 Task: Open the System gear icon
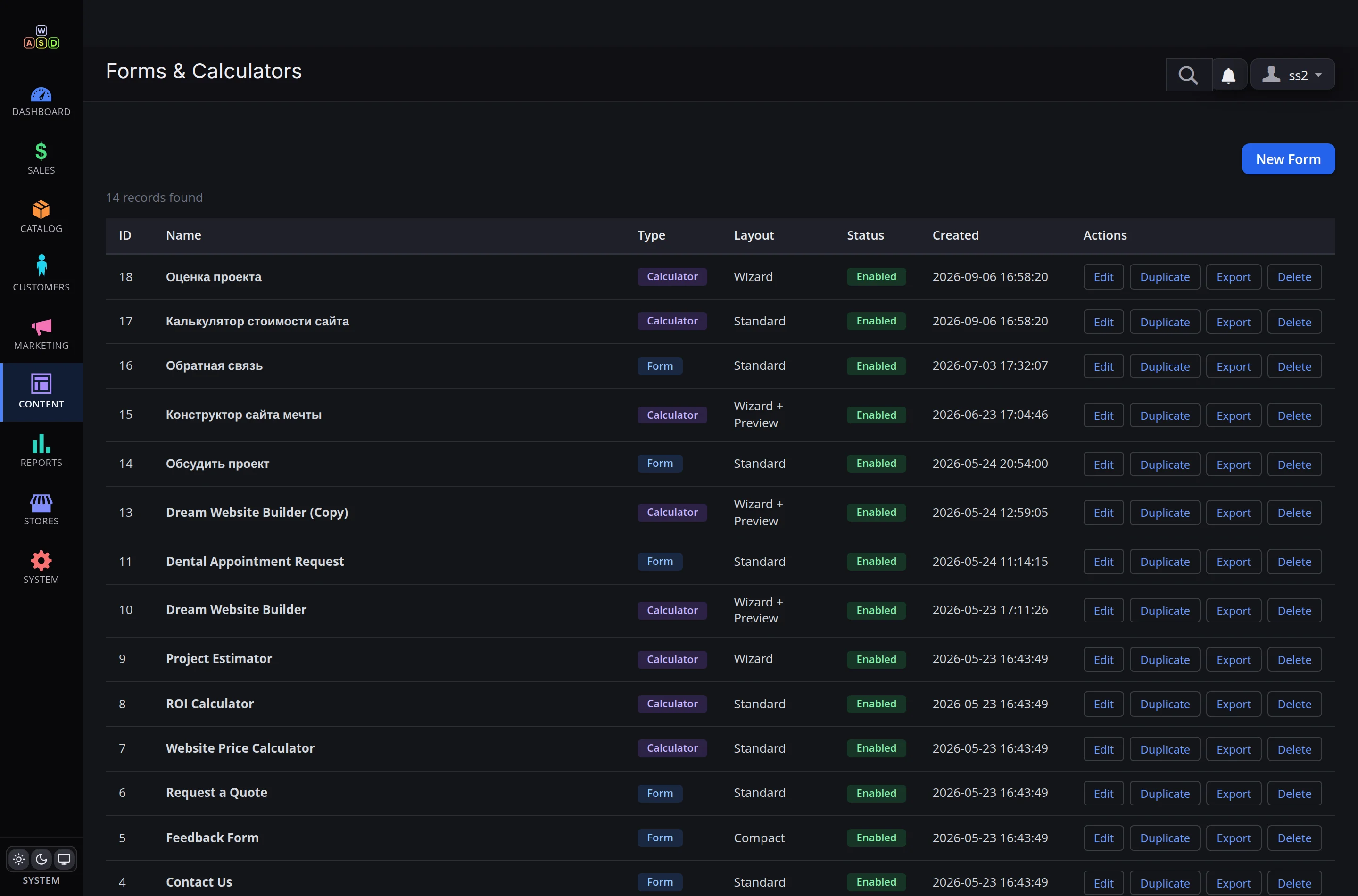pyautogui.click(x=41, y=561)
